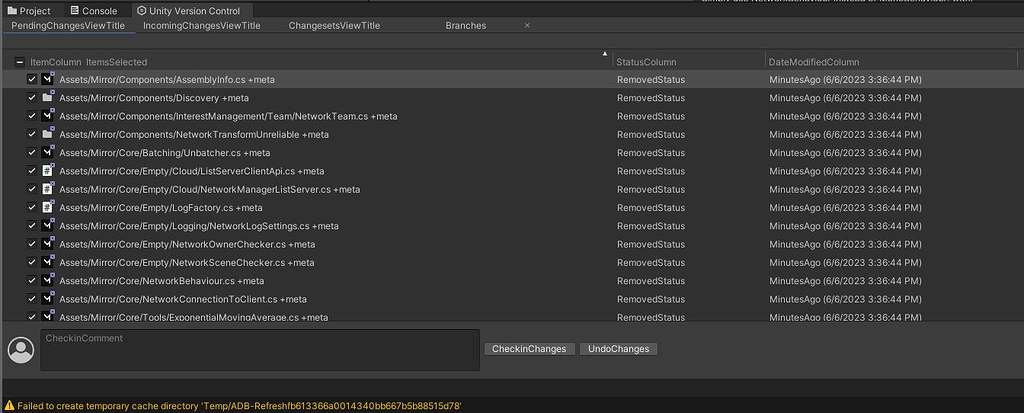Toggle the checkbox for NetworkOwnerChecker.cs
The width and height of the screenshot is (1024, 413).
(32, 244)
